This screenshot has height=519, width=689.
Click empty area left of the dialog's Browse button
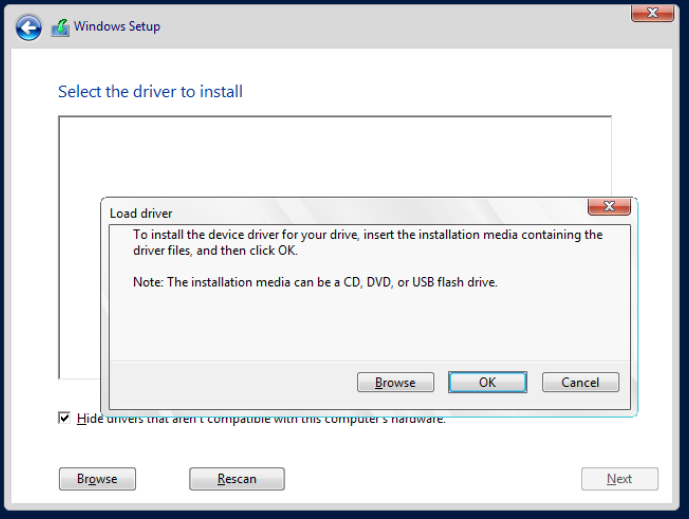(230, 382)
